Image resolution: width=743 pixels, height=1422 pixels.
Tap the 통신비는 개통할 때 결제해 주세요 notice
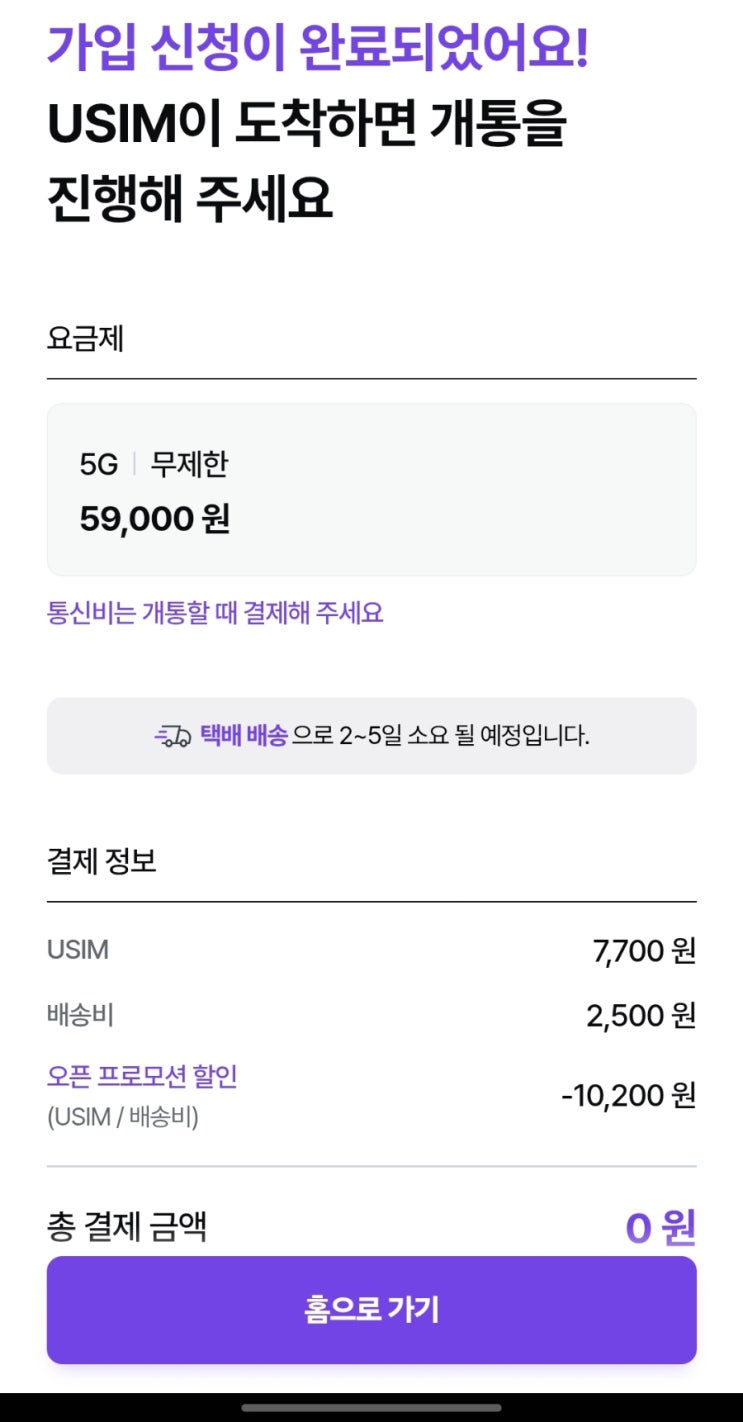[215, 612]
